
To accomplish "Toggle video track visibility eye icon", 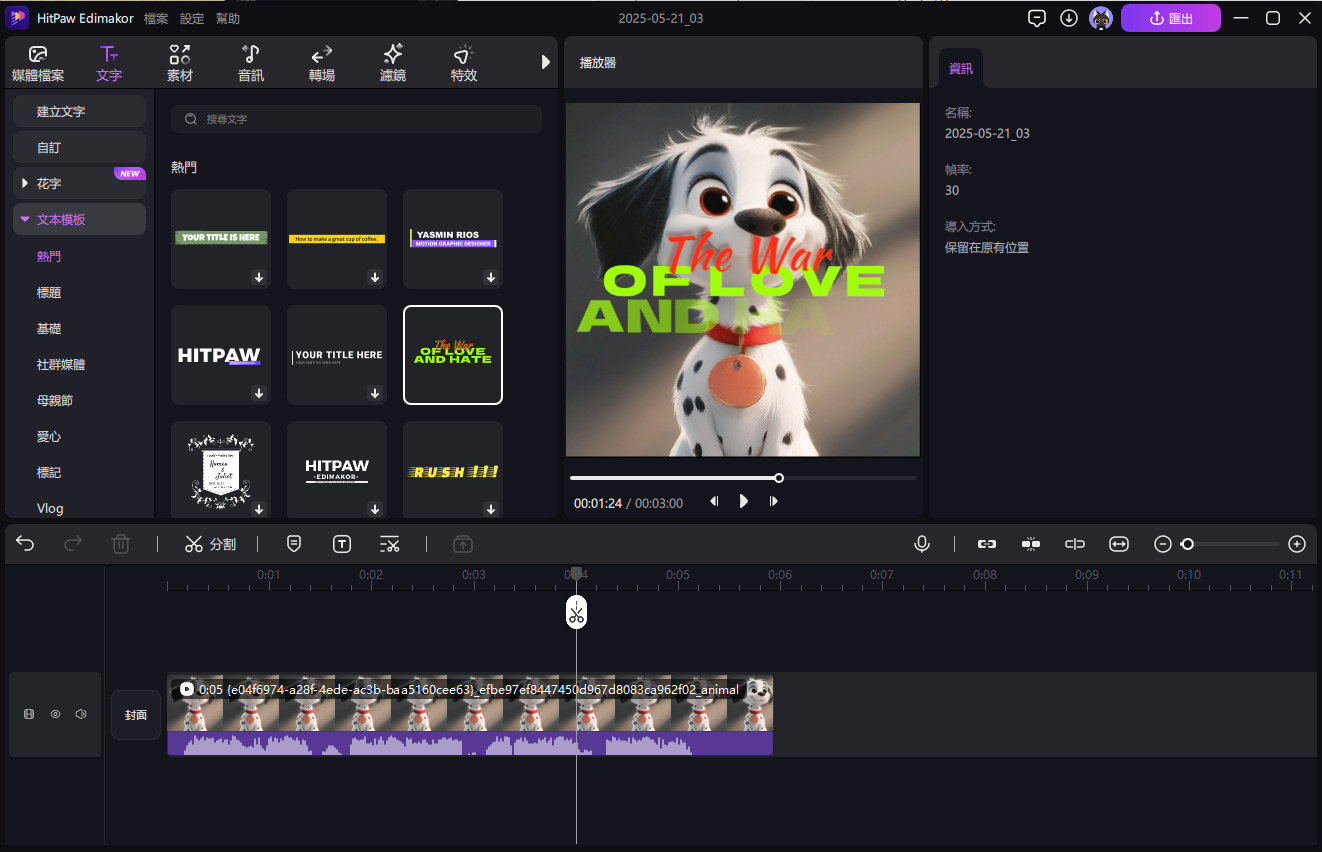I will tap(55, 714).
